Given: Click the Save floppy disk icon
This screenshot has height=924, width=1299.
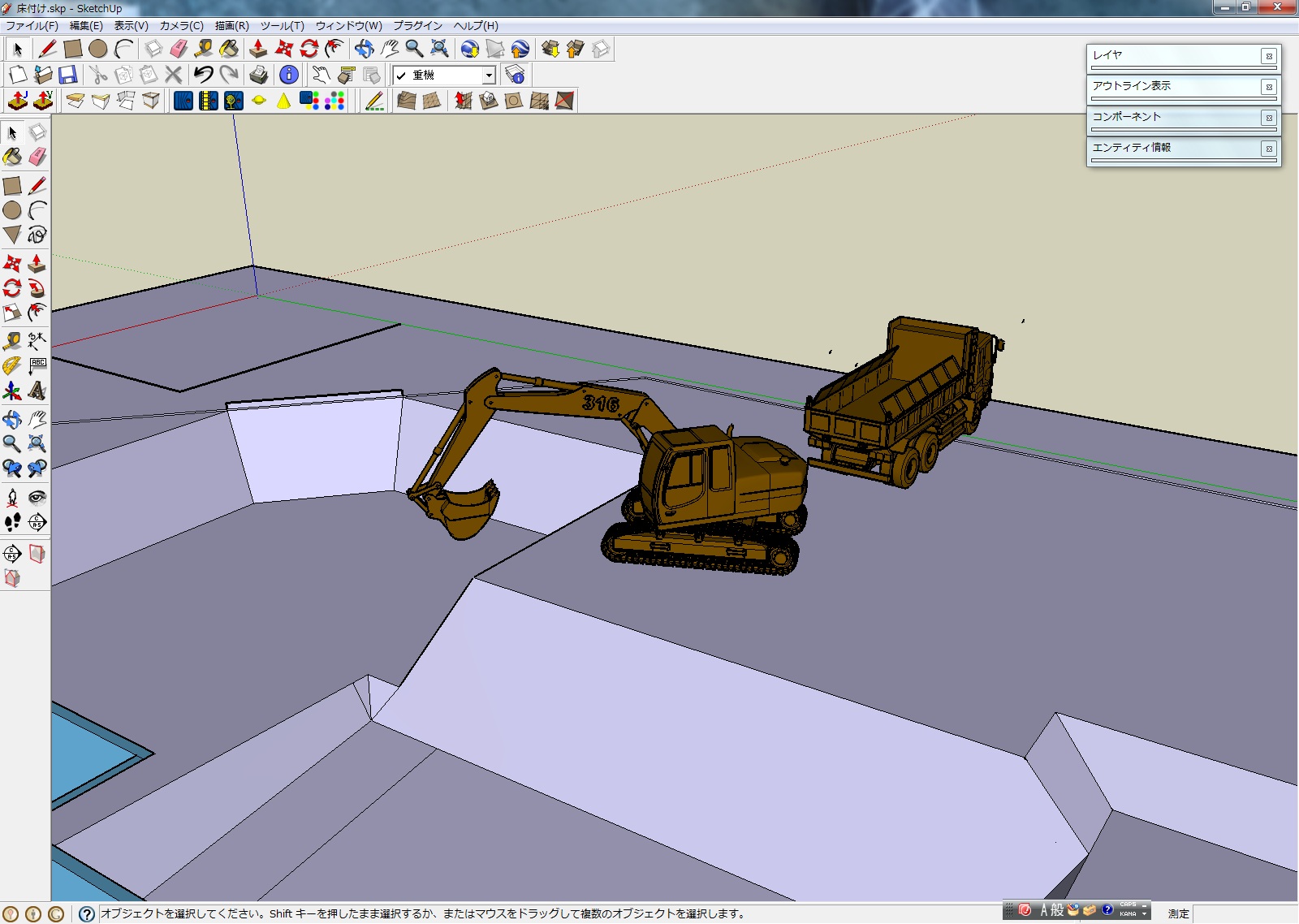Looking at the screenshot, I should [68, 75].
